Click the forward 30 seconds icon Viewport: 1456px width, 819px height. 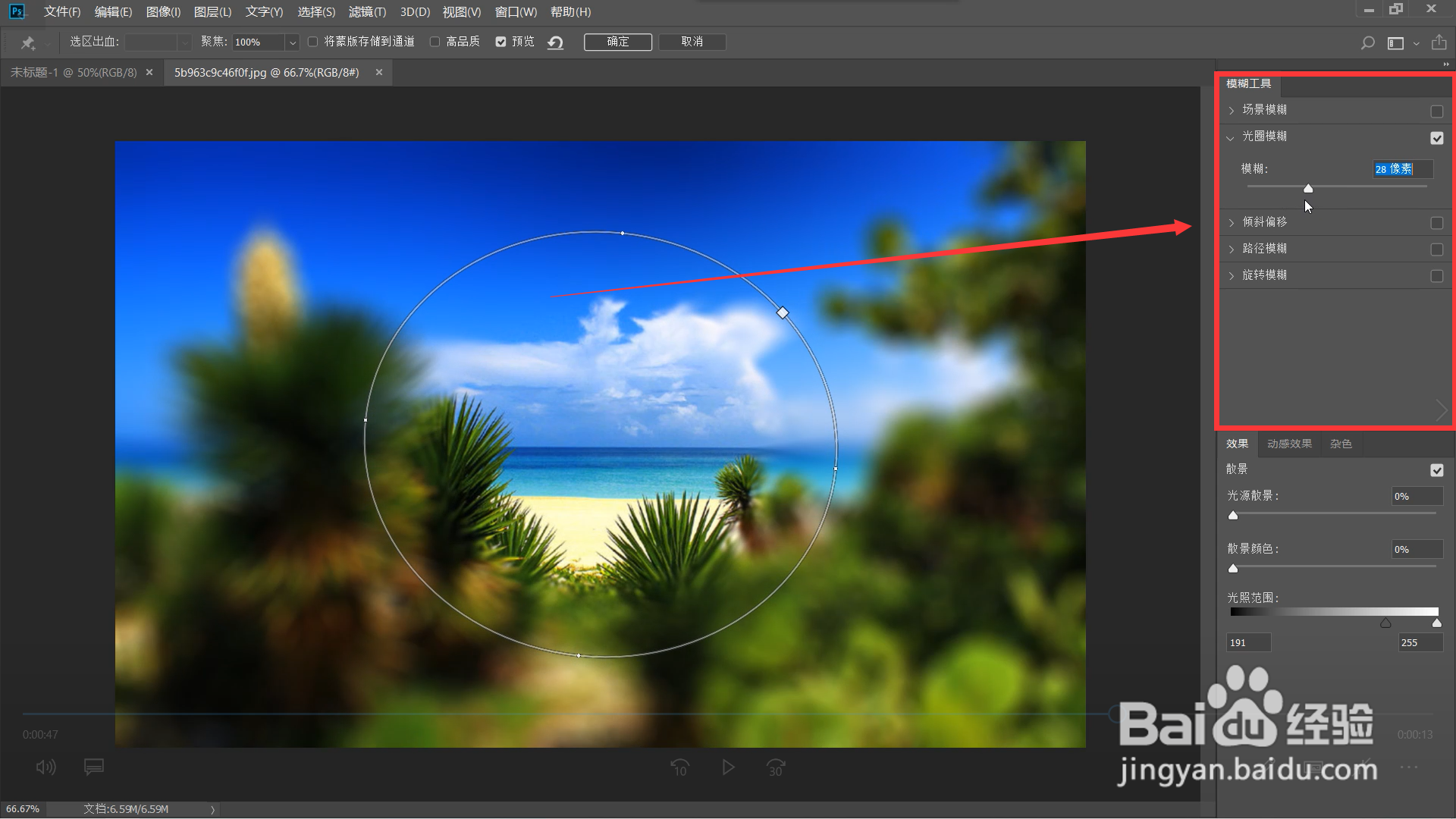[x=776, y=767]
